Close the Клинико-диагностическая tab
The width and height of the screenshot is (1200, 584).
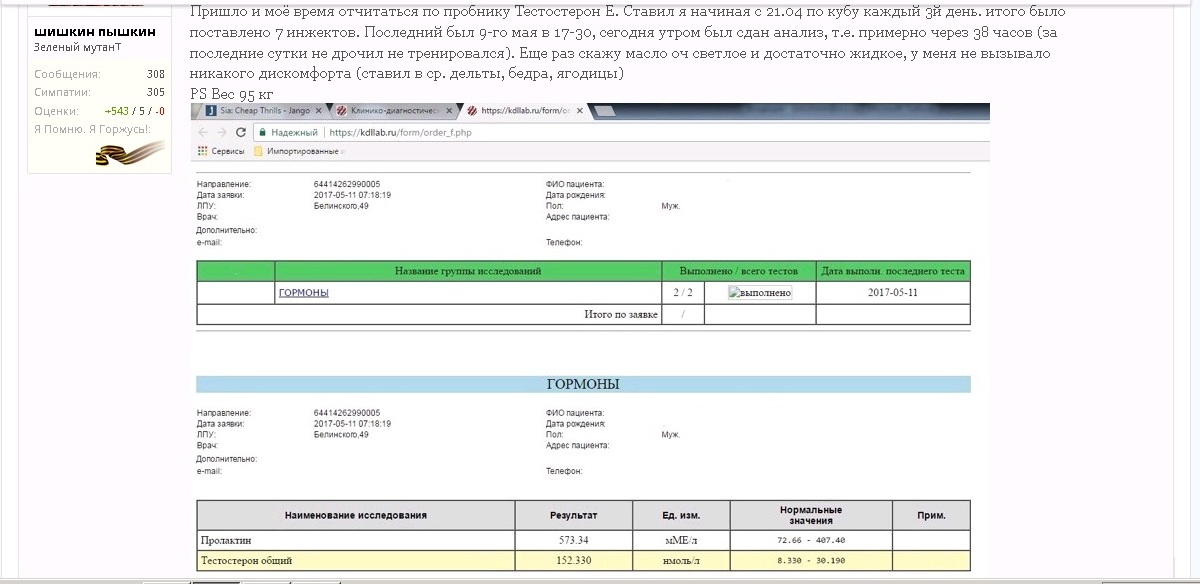point(449,111)
